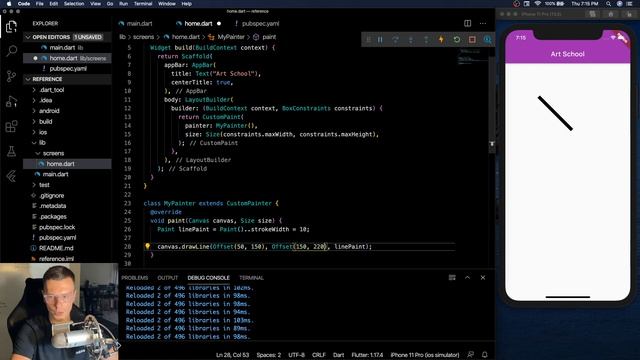Click the Ln 28, Col 53 status item

tap(232, 355)
